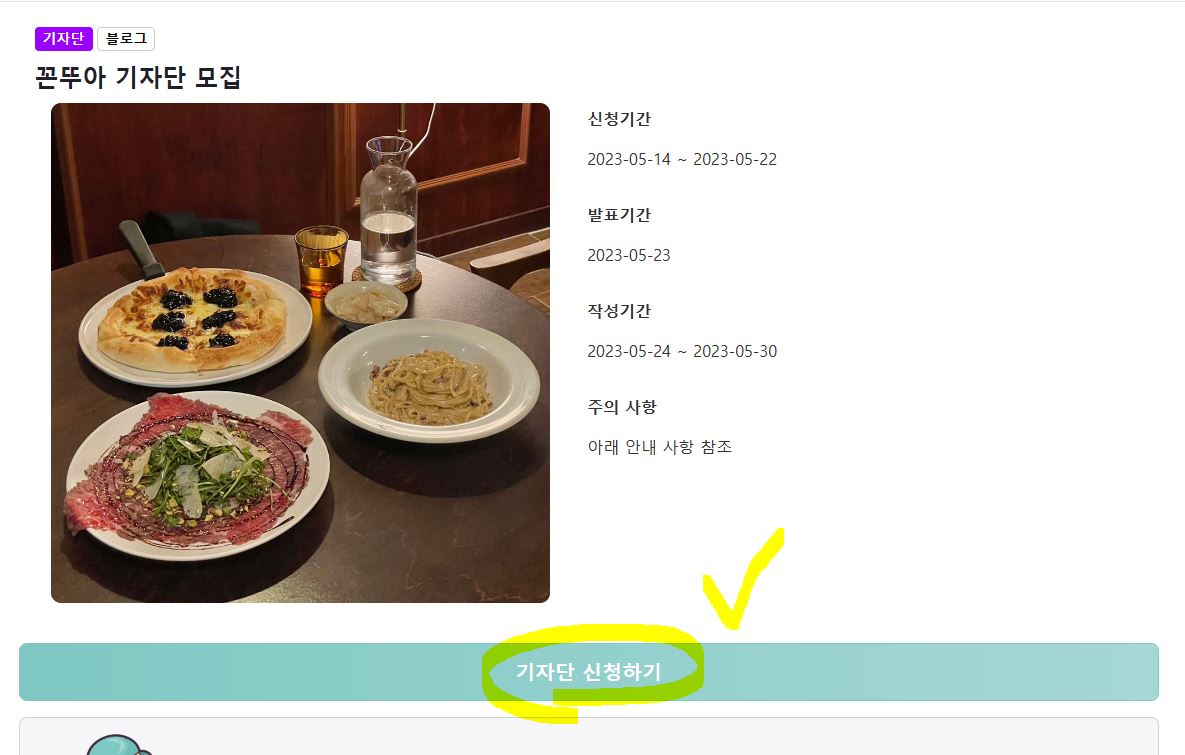Open the food photo thumbnail
Viewport: 1185px width, 755px height.
coord(300,353)
